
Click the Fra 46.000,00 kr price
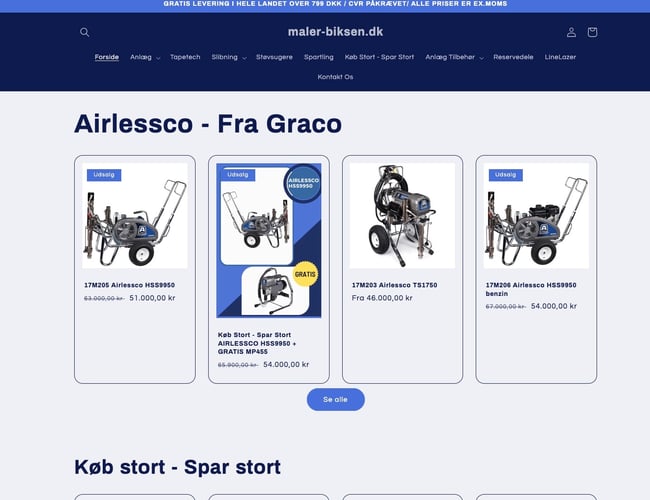click(382, 298)
